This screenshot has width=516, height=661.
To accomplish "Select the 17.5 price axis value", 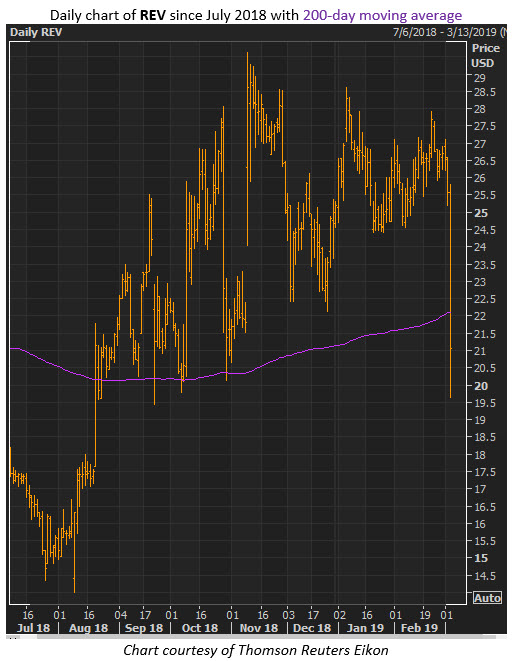I will tap(484, 472).
